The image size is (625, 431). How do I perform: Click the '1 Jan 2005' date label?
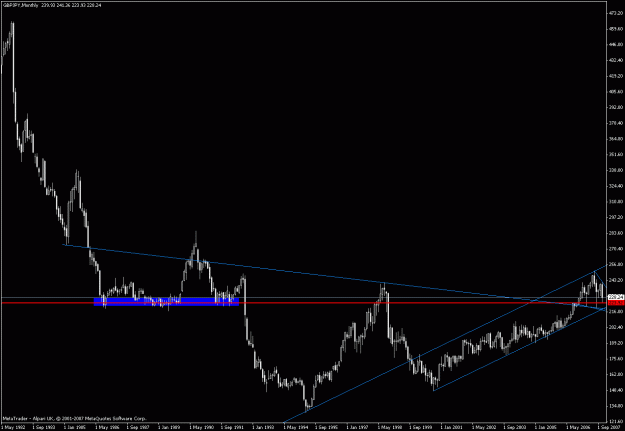click(546, 427)
